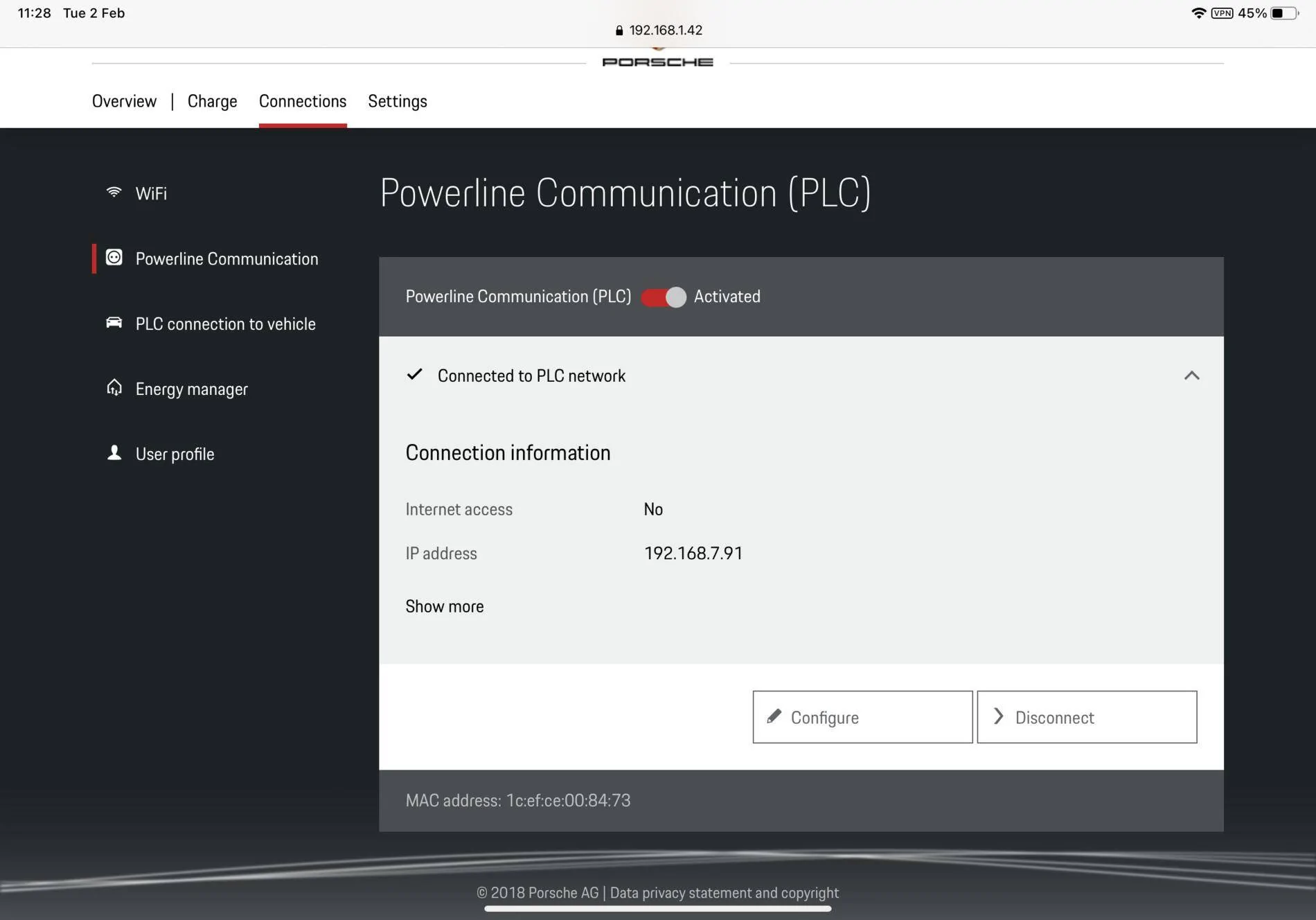Click the WiFi sidebar icon
The width and height of the screenshot is (1316, 920).
point(114,192)
